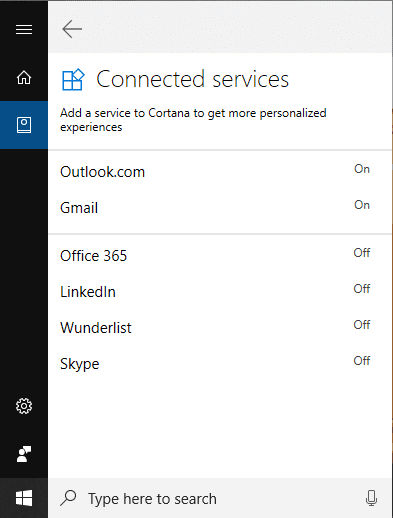
Task: Open the Notebook sidebar icon
Action: [24, 125]
